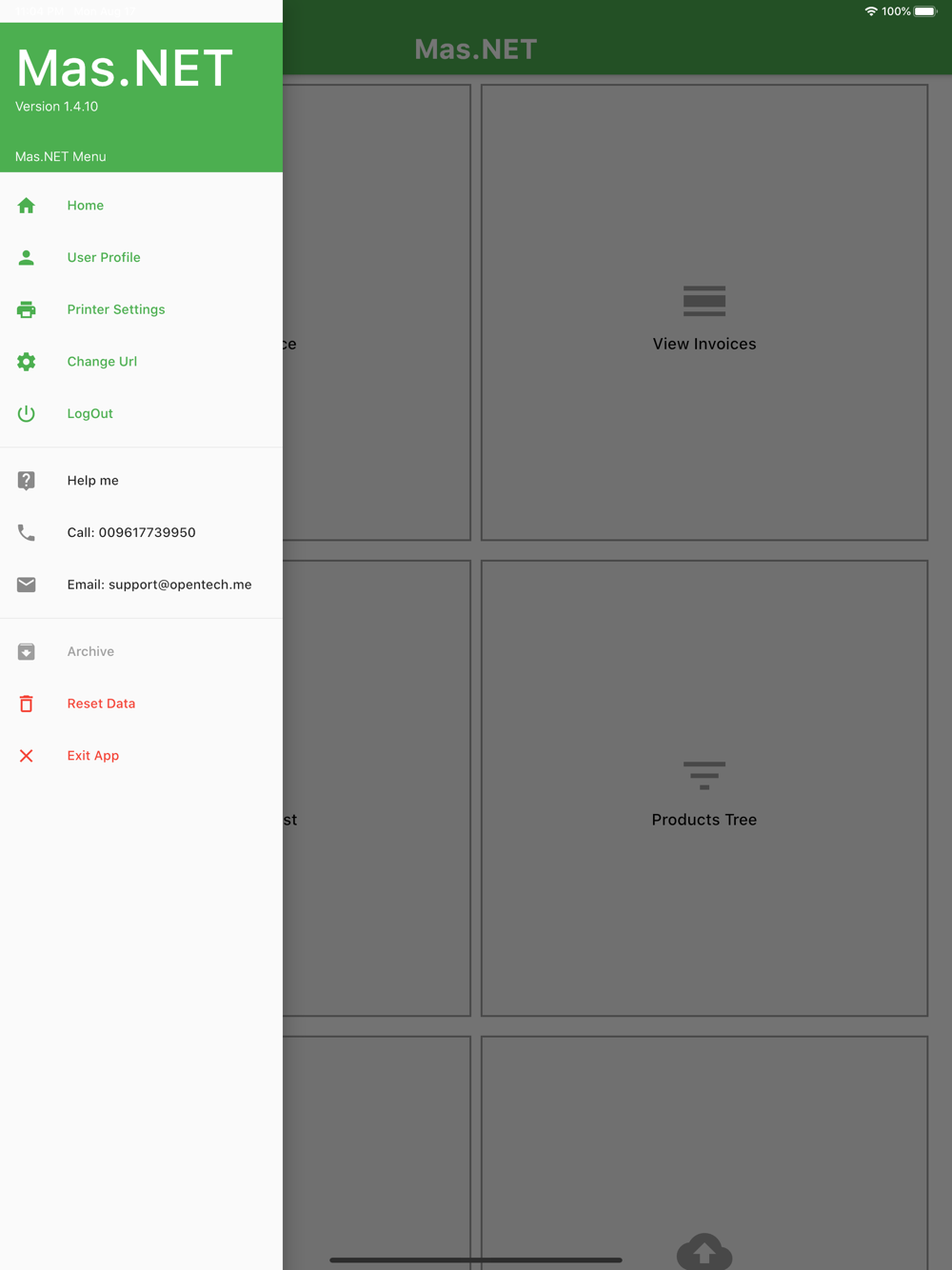Open User Profile menu item
Viewport: 952px width, 1270px height.
[x=141, y=257]
